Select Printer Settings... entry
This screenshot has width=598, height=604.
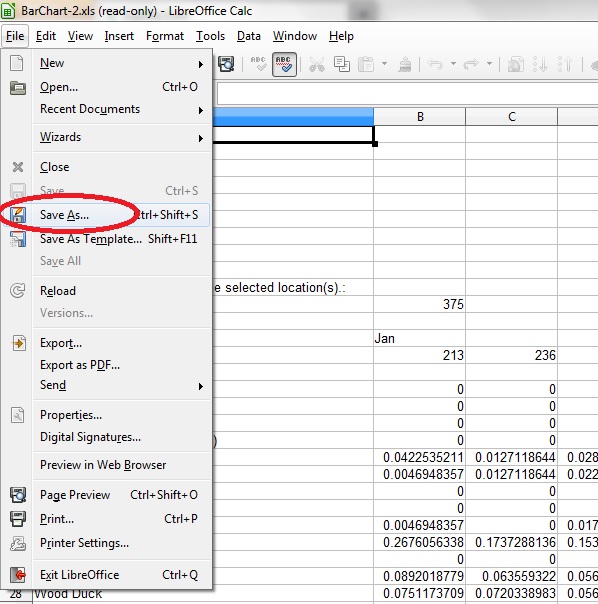[119, 543]
